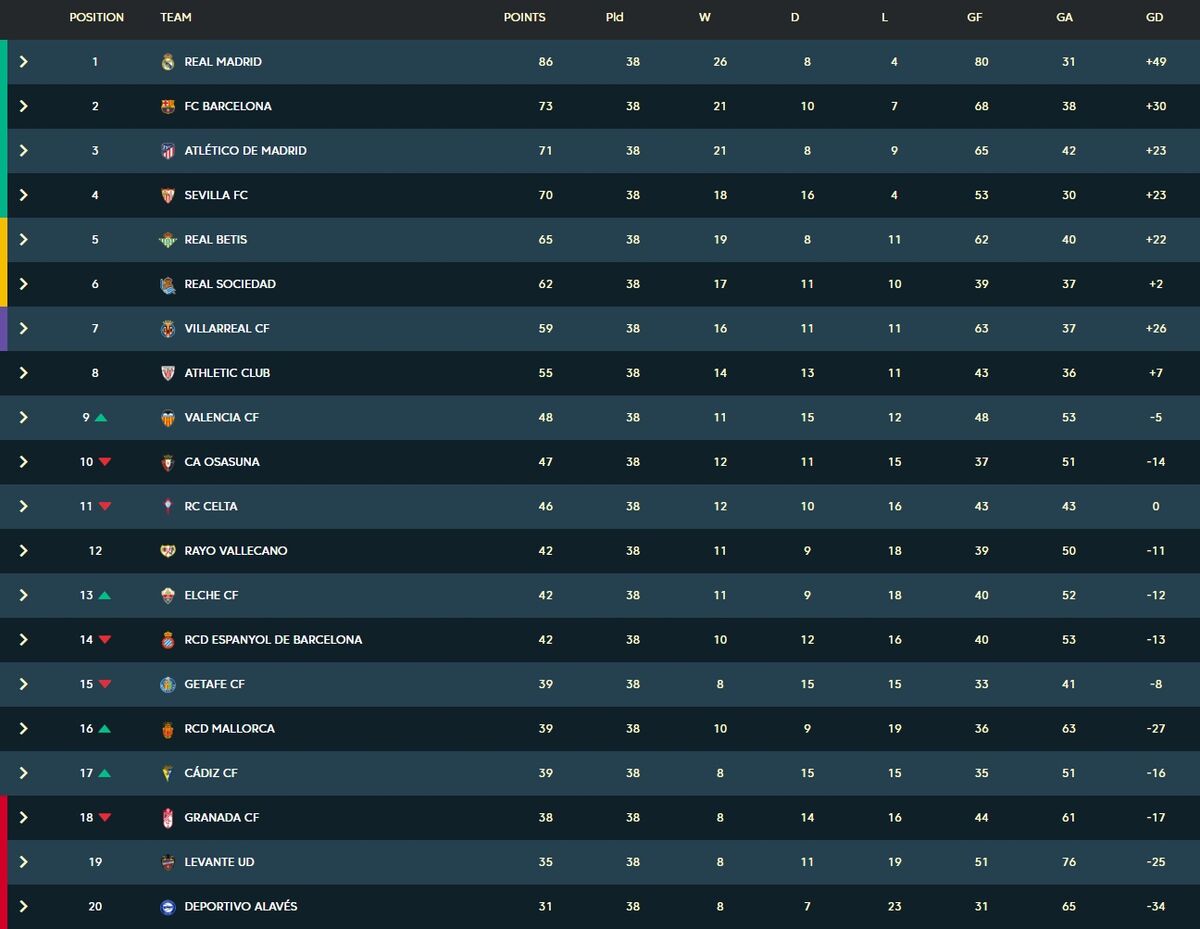Sort table by POINTS column header
Screen dimensions: 1200x929
pyautogui.click(x=524, y=17)
